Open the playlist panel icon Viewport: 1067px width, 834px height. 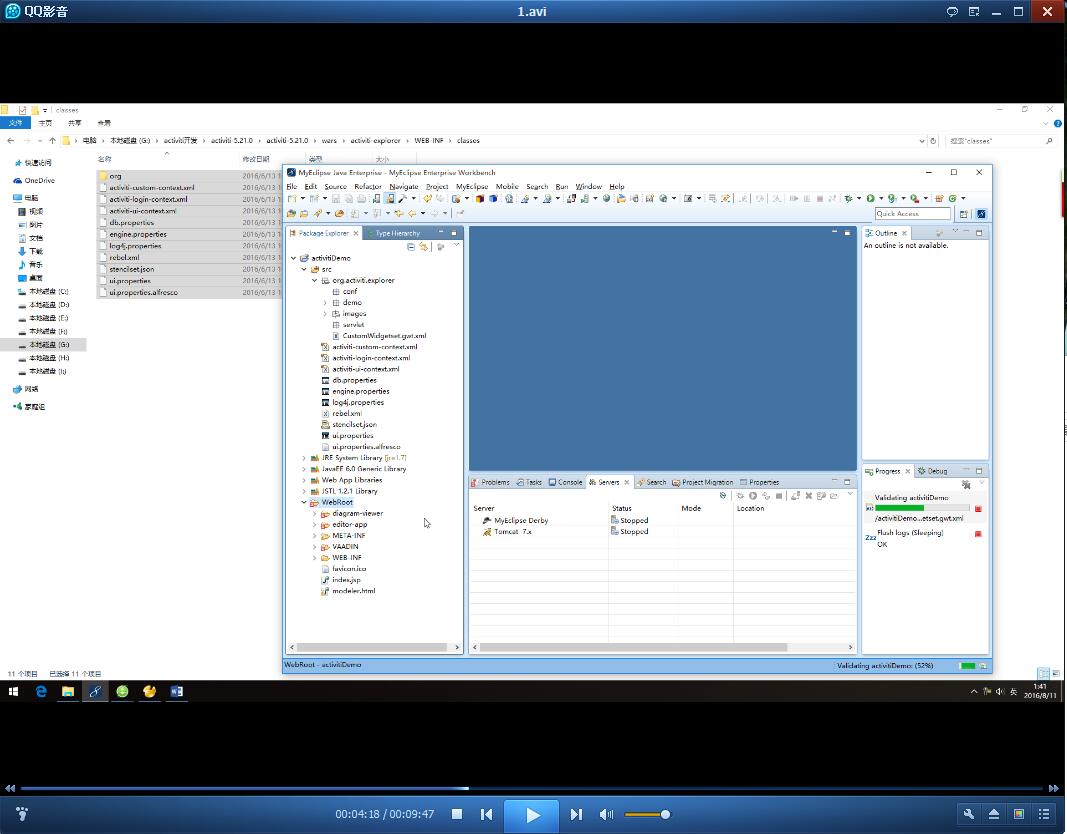pos(1044,814)
